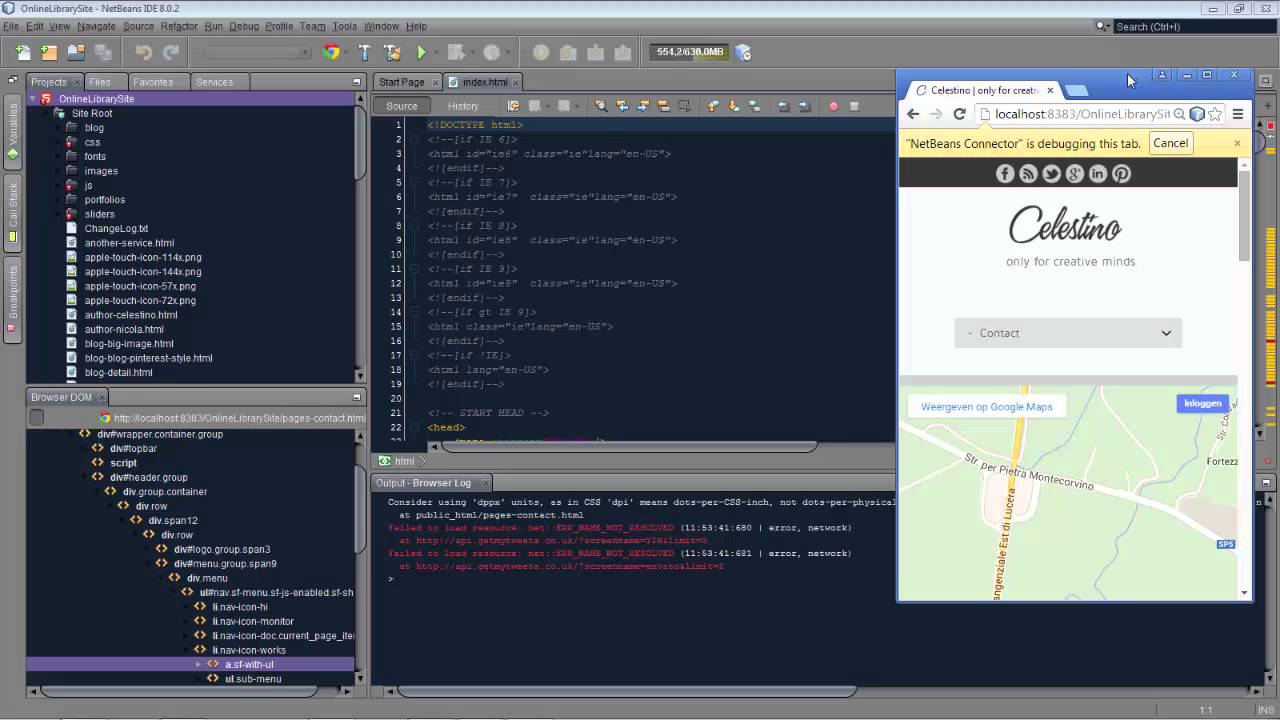
Task: Click the Clean and Build broom-hammer icon
Action: click(392, 52)
